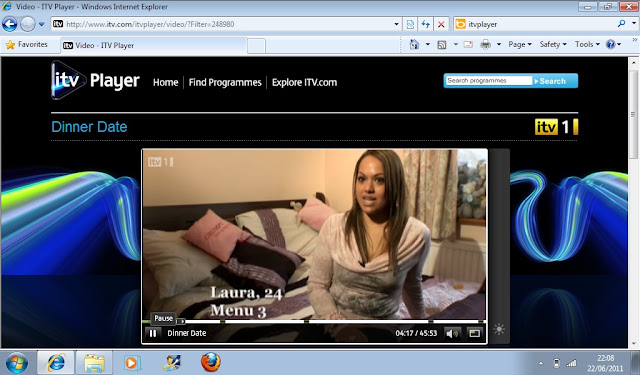Toggle fullscreen mode in the player

tap(474, 333)
